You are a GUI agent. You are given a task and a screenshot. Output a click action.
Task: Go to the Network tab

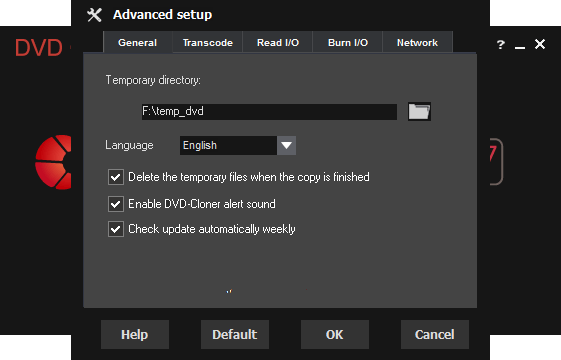point(418,42)
